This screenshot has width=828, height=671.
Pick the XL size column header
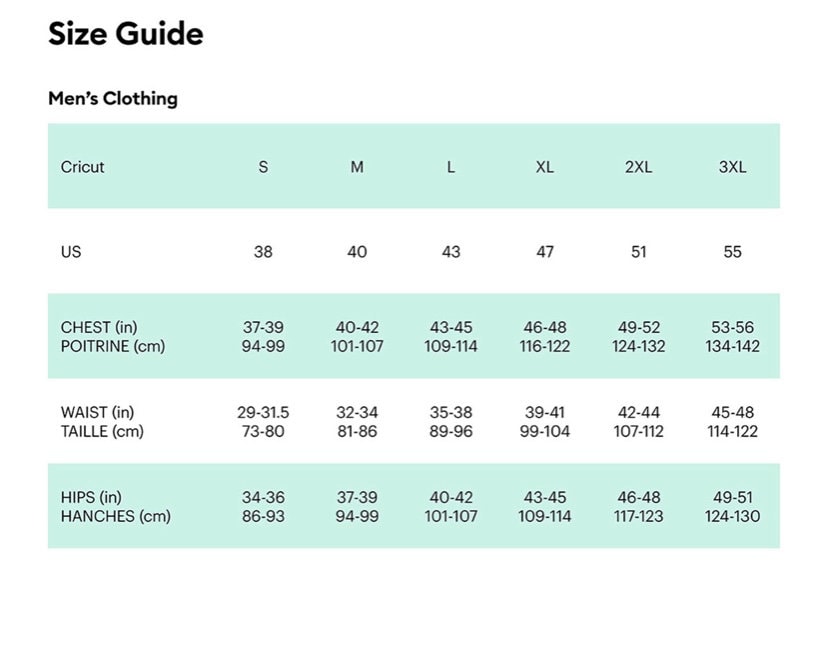click(544, 167)
